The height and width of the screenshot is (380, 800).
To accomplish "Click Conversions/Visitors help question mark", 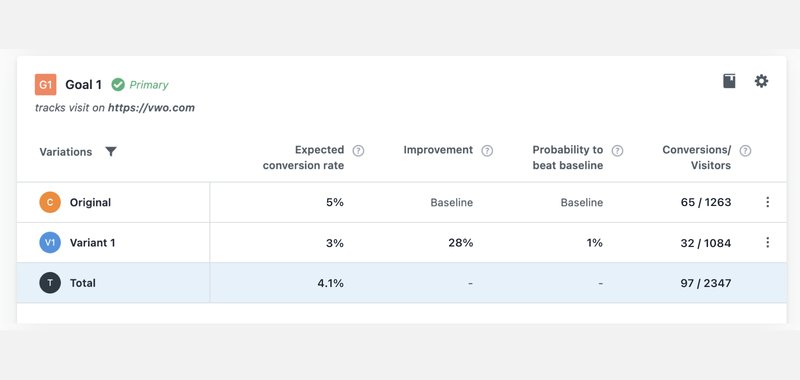I will 745,151.
